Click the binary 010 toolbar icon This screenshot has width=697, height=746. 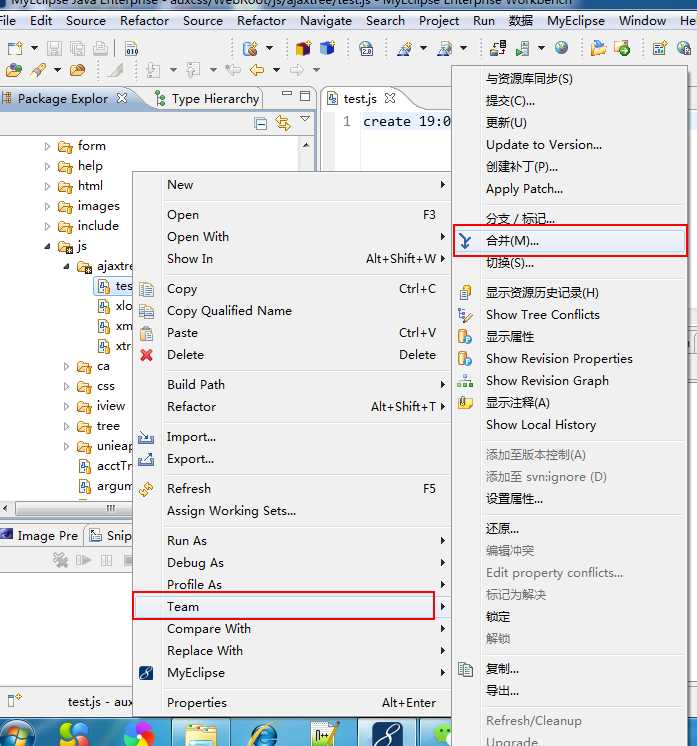click(131, 49)
